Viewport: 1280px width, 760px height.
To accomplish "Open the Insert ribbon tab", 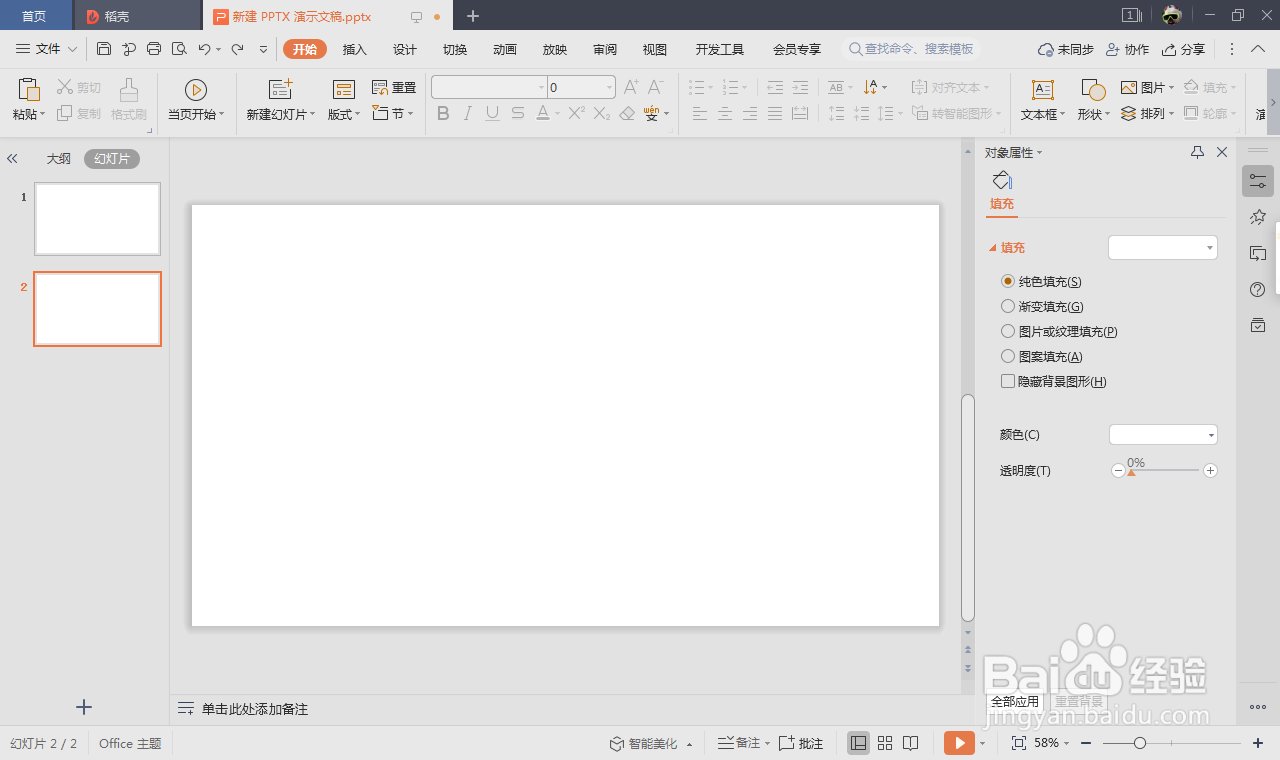I will click(x=355, y=49).
